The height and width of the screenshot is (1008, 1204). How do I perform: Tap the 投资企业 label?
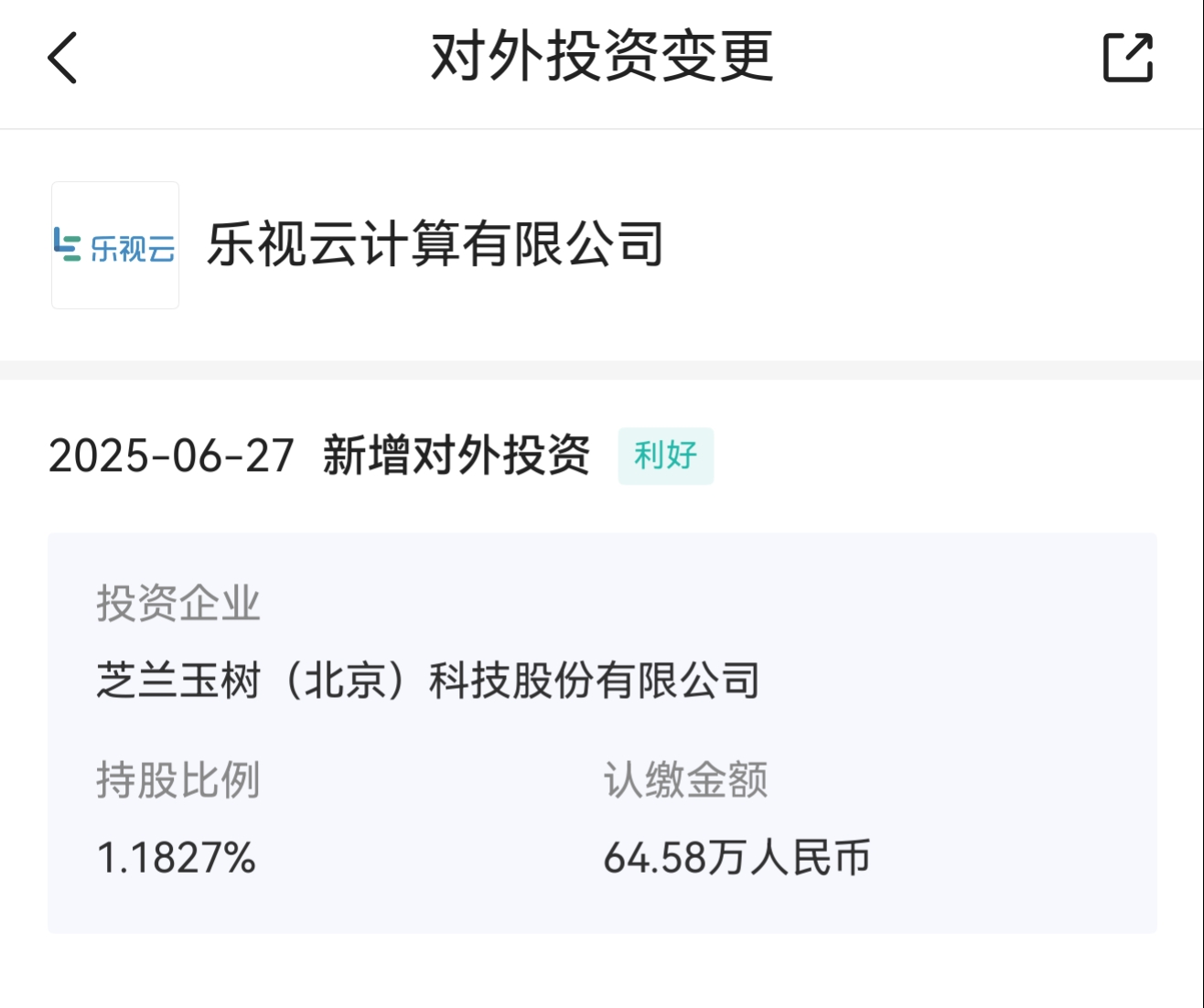[178, 604]
